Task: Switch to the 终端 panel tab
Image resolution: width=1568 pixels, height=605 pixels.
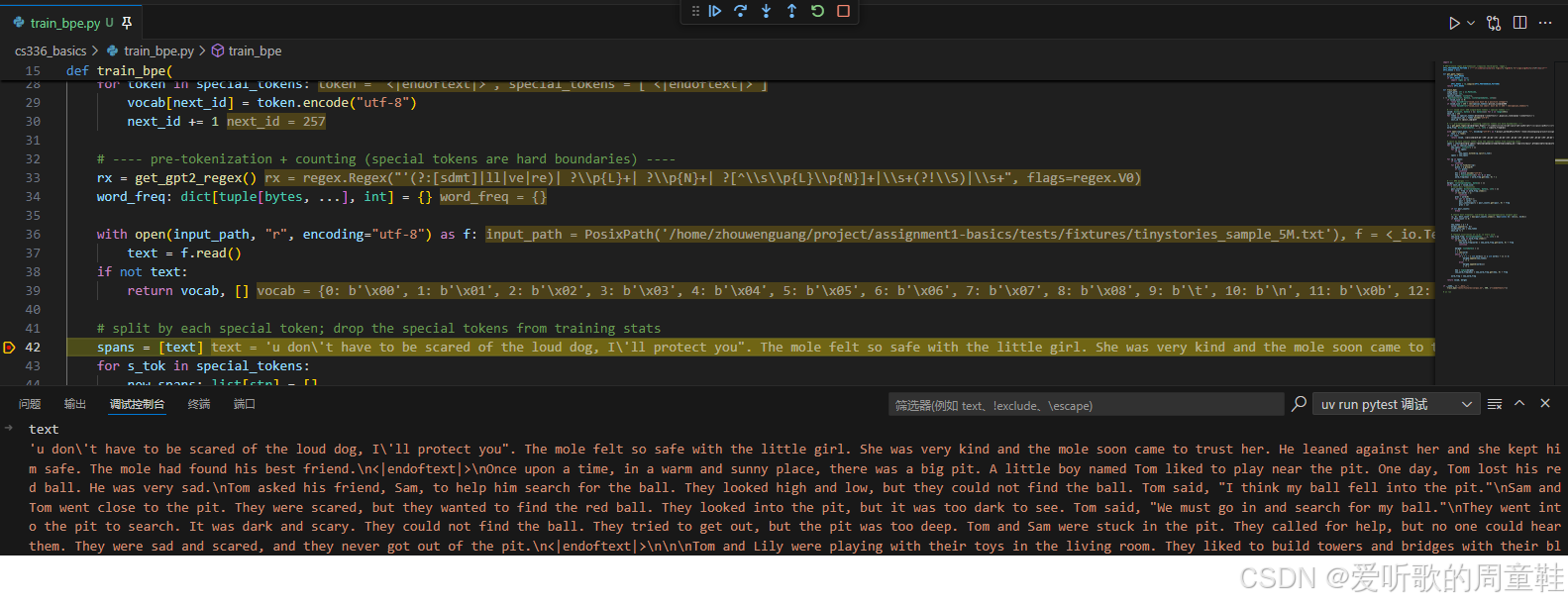Action: [199, 404]
